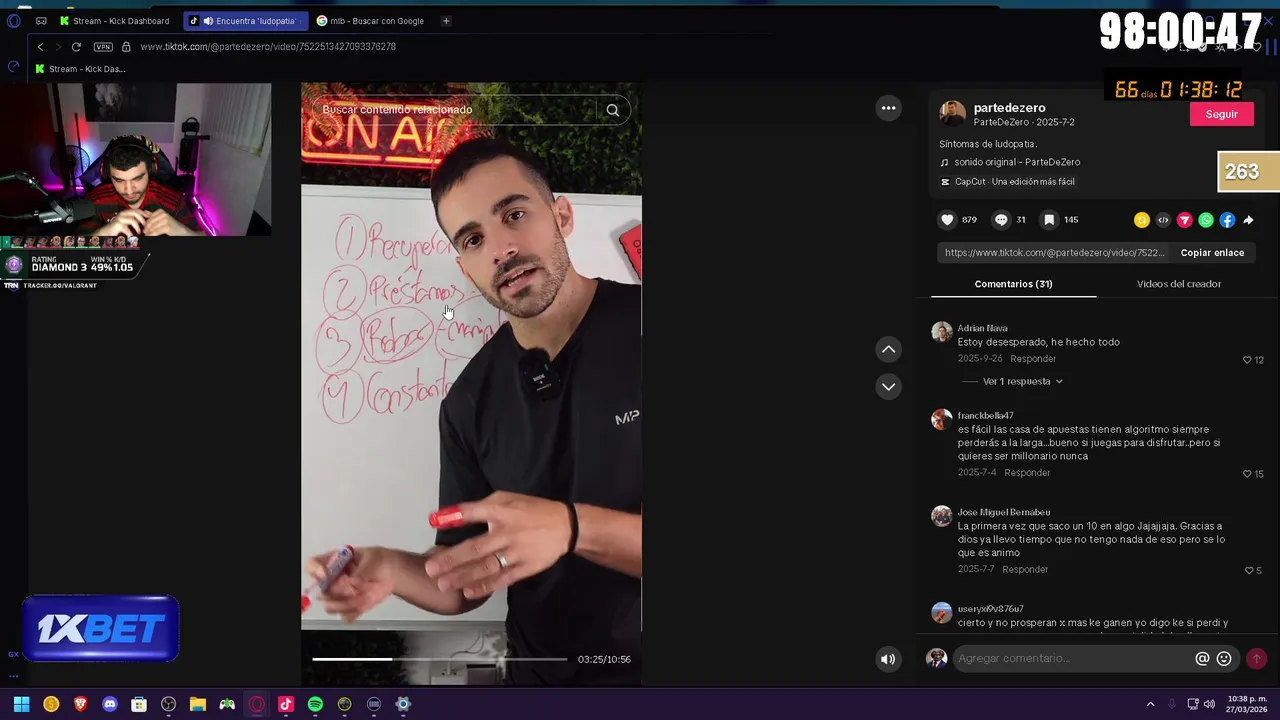Mute the tab with its speaker icon

pyautogui.click(x=208, y=21)
